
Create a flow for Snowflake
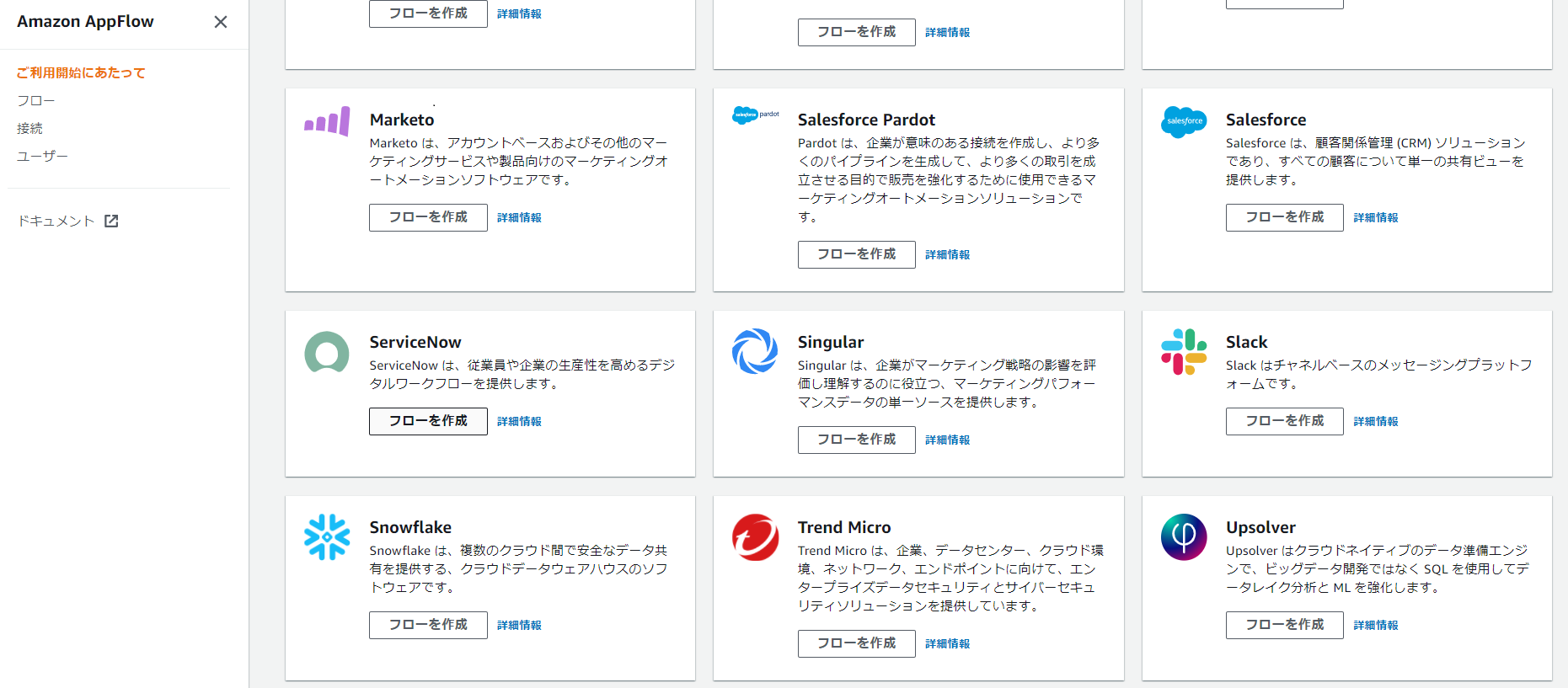(x=428, y=625)
